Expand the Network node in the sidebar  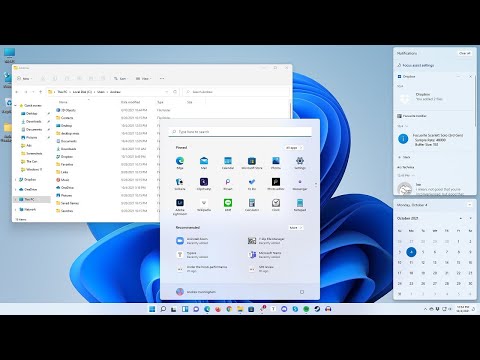(x=16, y=210)
